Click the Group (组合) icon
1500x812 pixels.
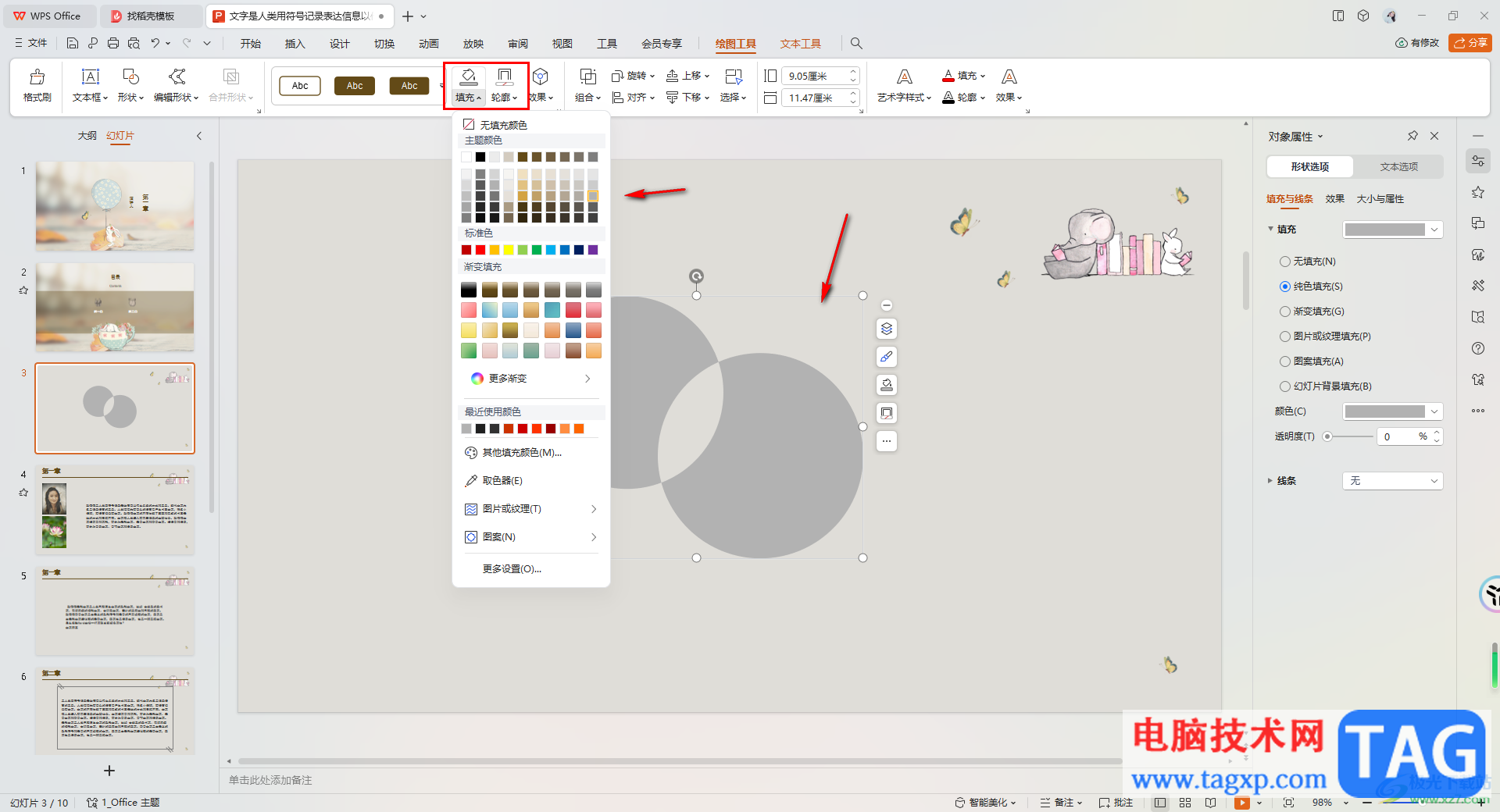click(x=587, y=77)
